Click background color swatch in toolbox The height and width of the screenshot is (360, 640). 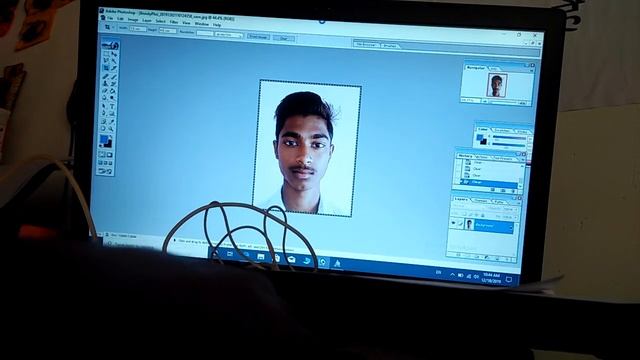pyautogui.click(x=109, y=144)
